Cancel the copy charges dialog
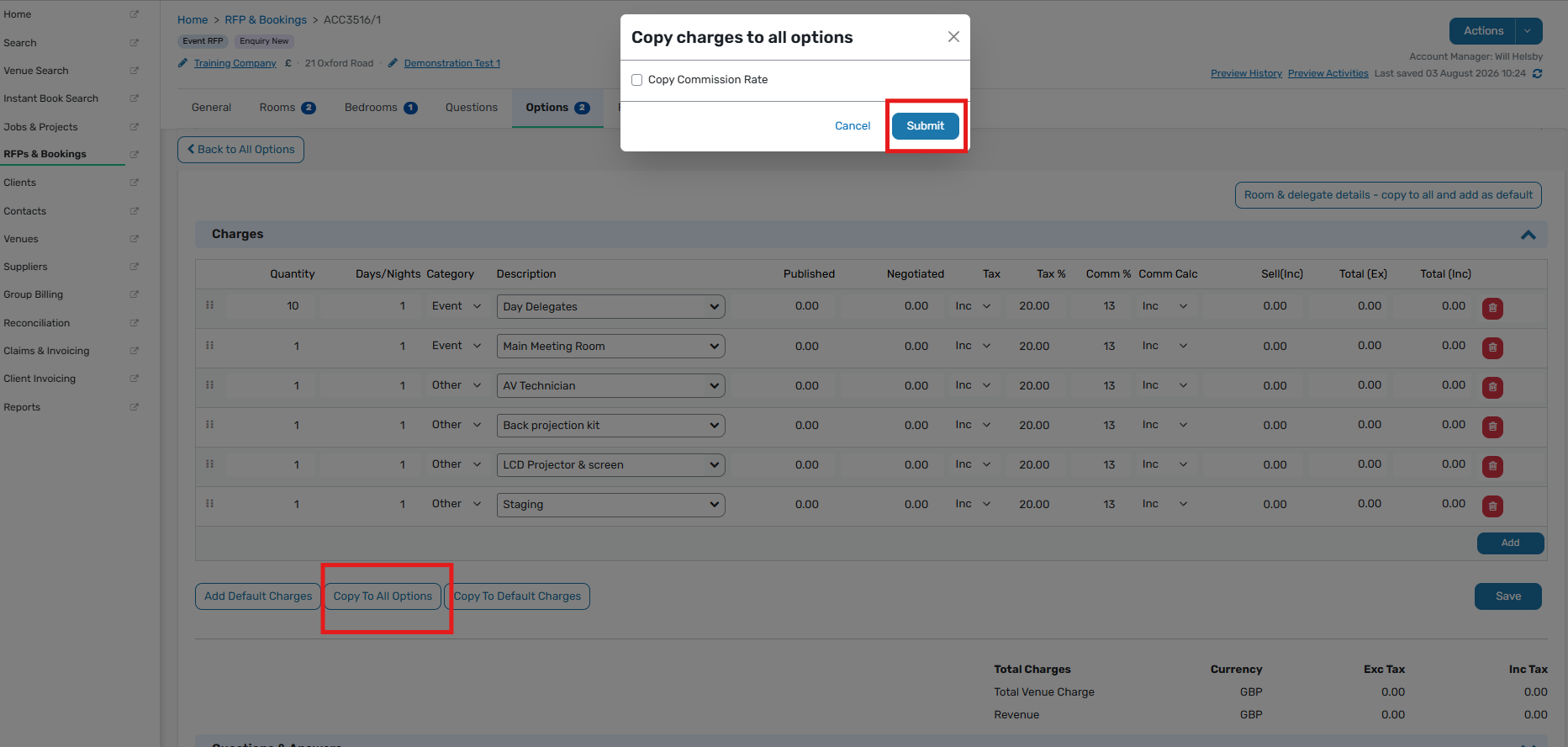This screenshot has width=1568, height=747. pos(853,126)
